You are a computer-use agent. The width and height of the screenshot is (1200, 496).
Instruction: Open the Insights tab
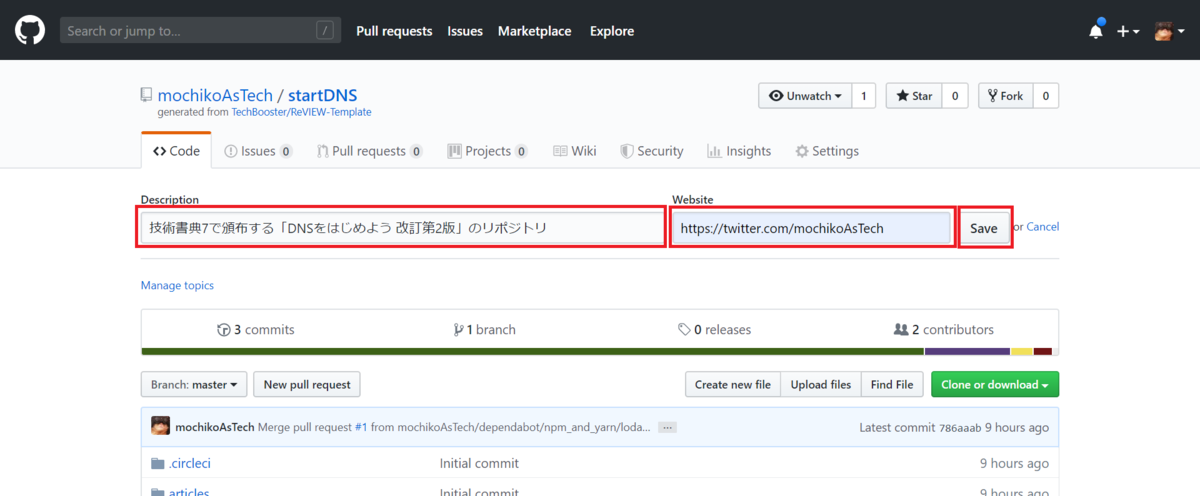739,151
